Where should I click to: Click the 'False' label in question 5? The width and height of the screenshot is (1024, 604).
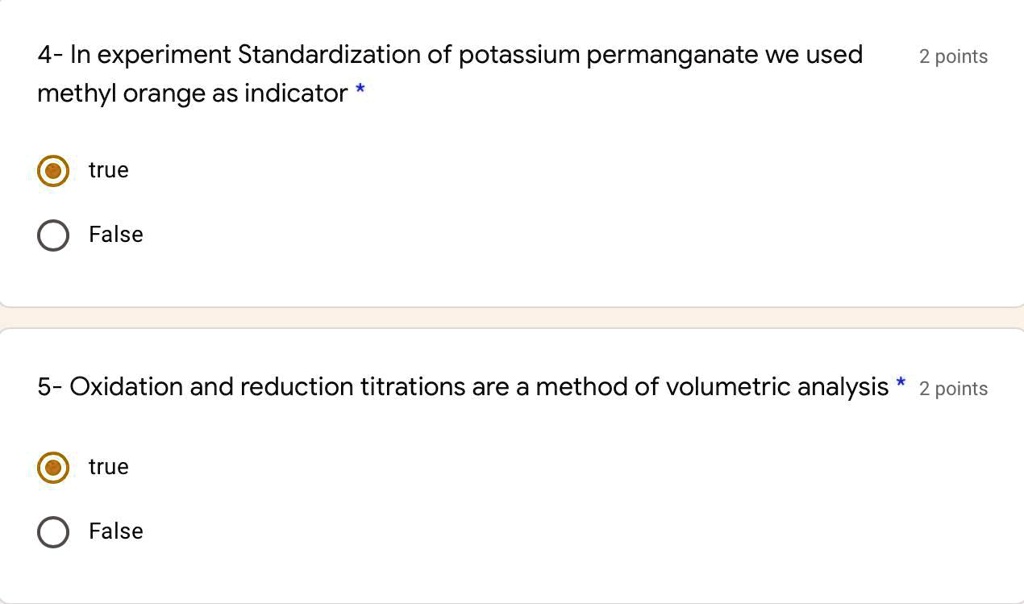coord(115,531)
